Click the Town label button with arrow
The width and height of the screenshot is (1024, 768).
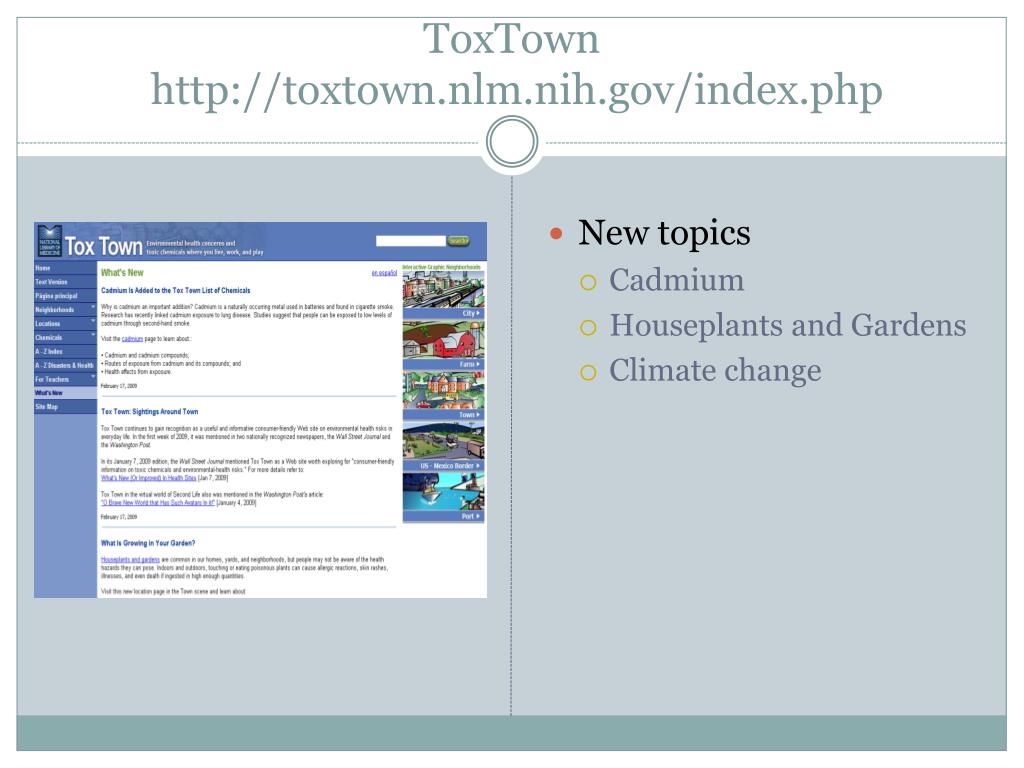pos(443,415)
